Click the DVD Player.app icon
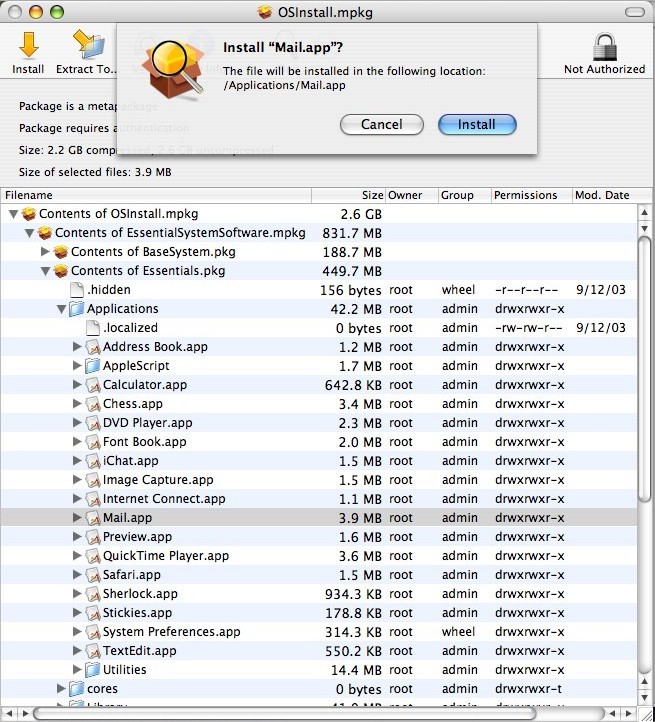The height and width of the screenshot is (722, 655). pos(93,423)
